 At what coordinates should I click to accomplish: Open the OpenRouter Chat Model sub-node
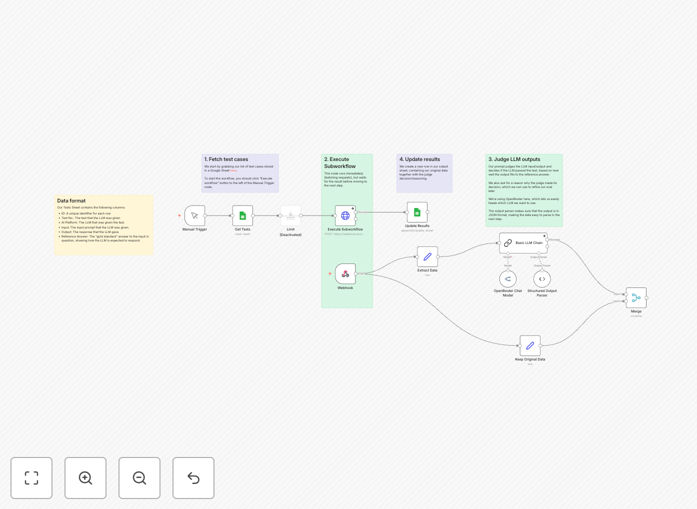coord(508,279)
